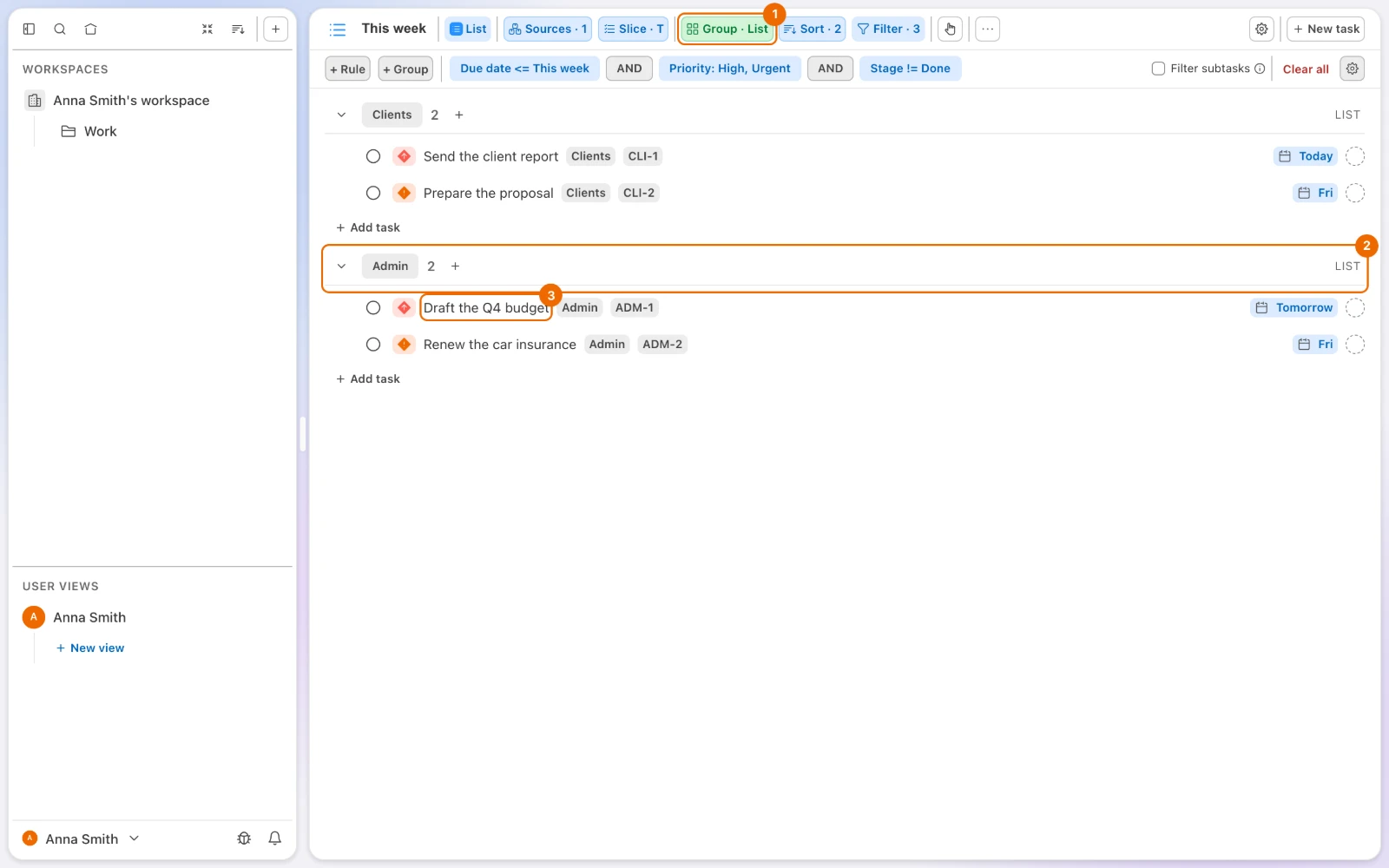Click assignee circle on Draft the Q4 budget row
This screenshot has width=1389, height=868.
click(x=1355, y=308)
